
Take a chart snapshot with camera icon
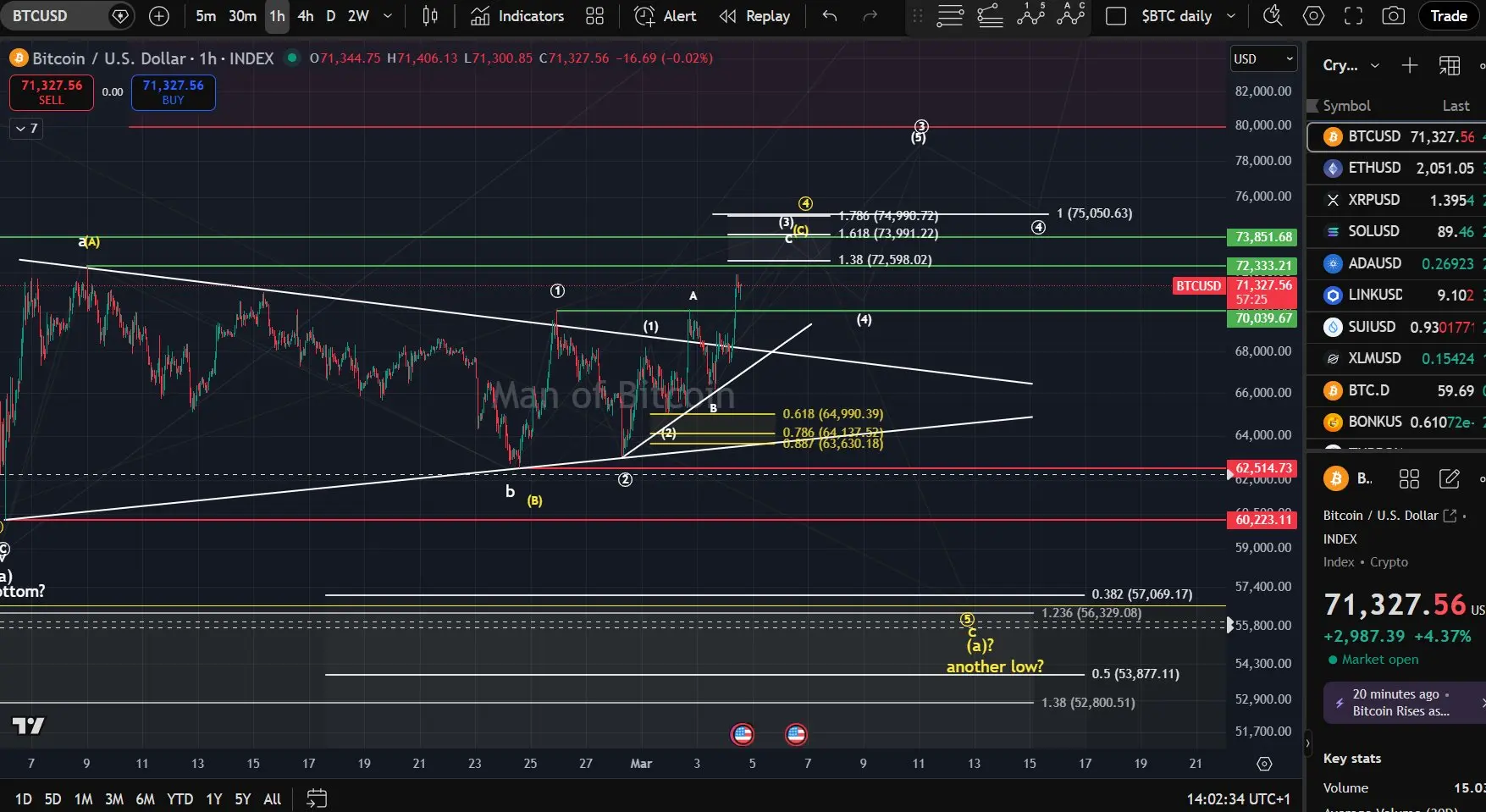coord(1393,16)
